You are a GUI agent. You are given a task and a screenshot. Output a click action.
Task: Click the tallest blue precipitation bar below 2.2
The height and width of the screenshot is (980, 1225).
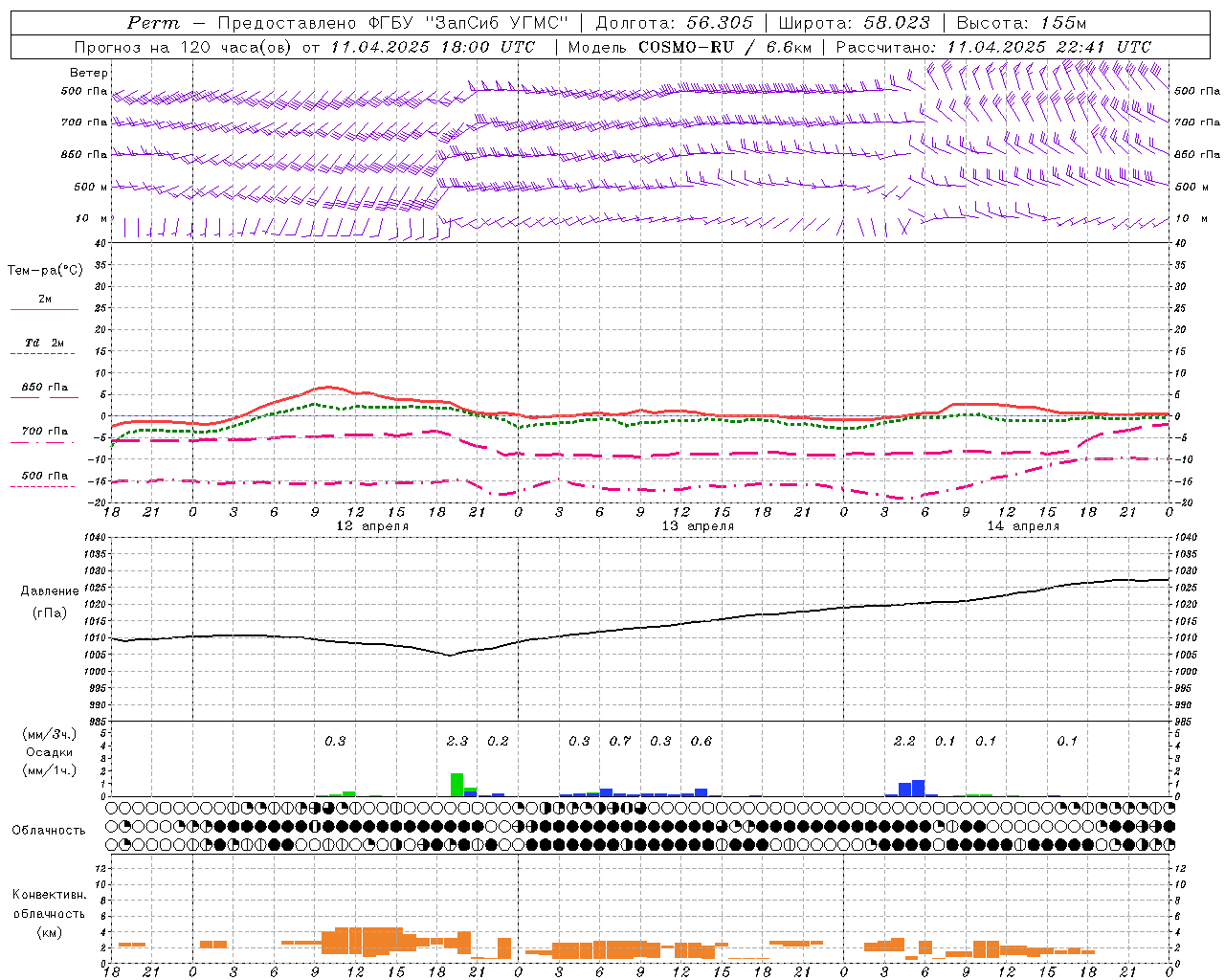click(919, 788)
